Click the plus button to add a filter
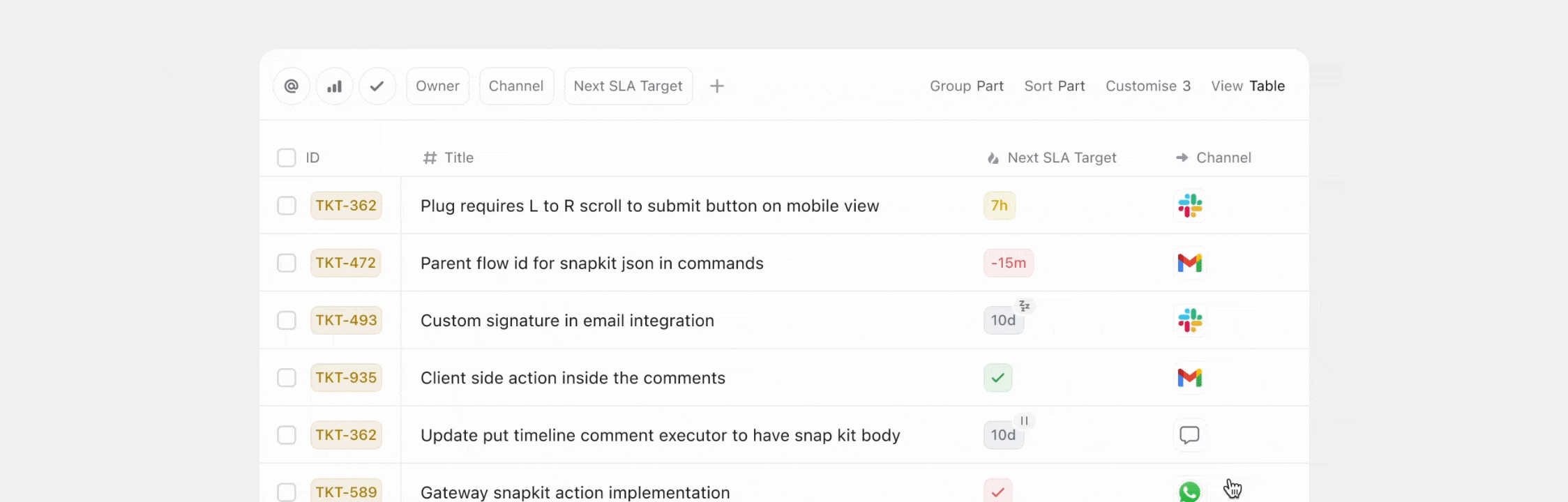This screenshot has height=502, width=1568. pyautogui.click(x=717, y=86)
